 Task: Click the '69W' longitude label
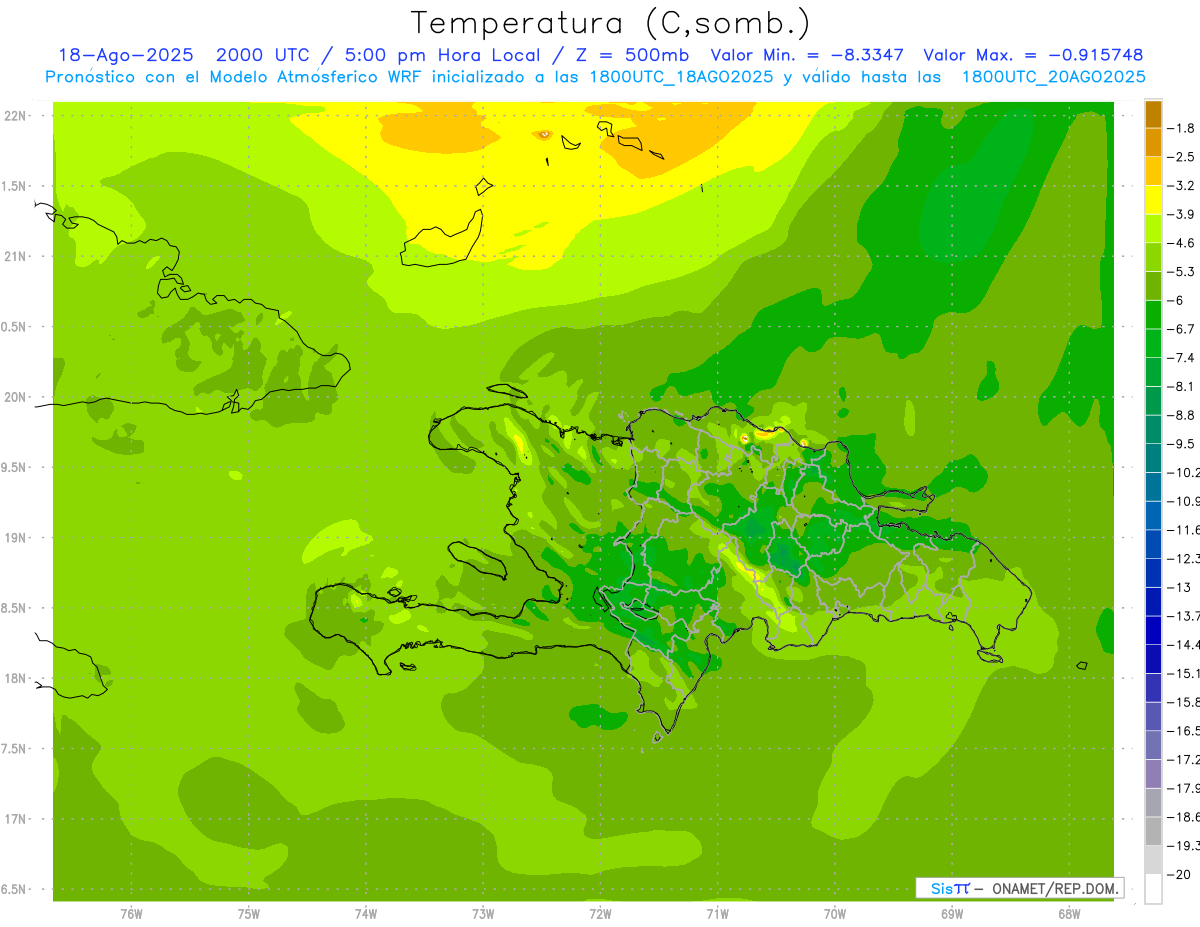point(952,914)
